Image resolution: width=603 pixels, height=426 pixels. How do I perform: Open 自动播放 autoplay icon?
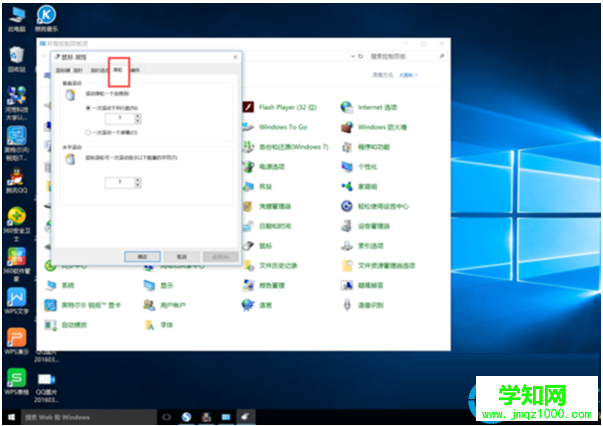tap(50, 325)
